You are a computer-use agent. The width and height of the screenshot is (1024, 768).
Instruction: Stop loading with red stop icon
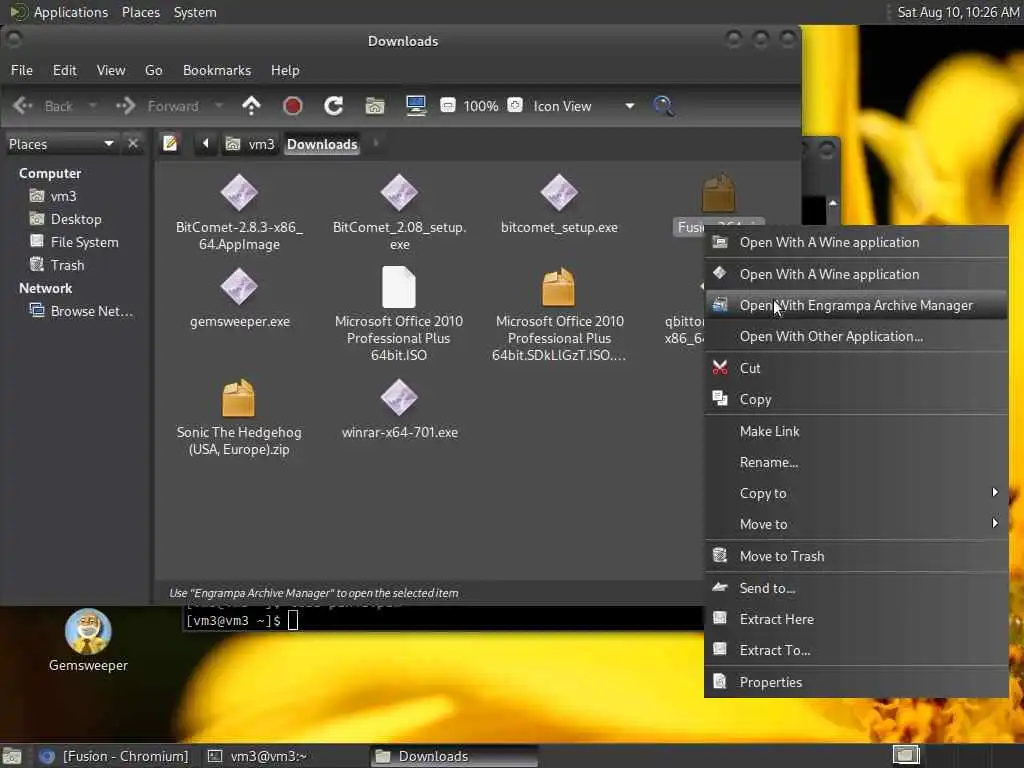293,106
